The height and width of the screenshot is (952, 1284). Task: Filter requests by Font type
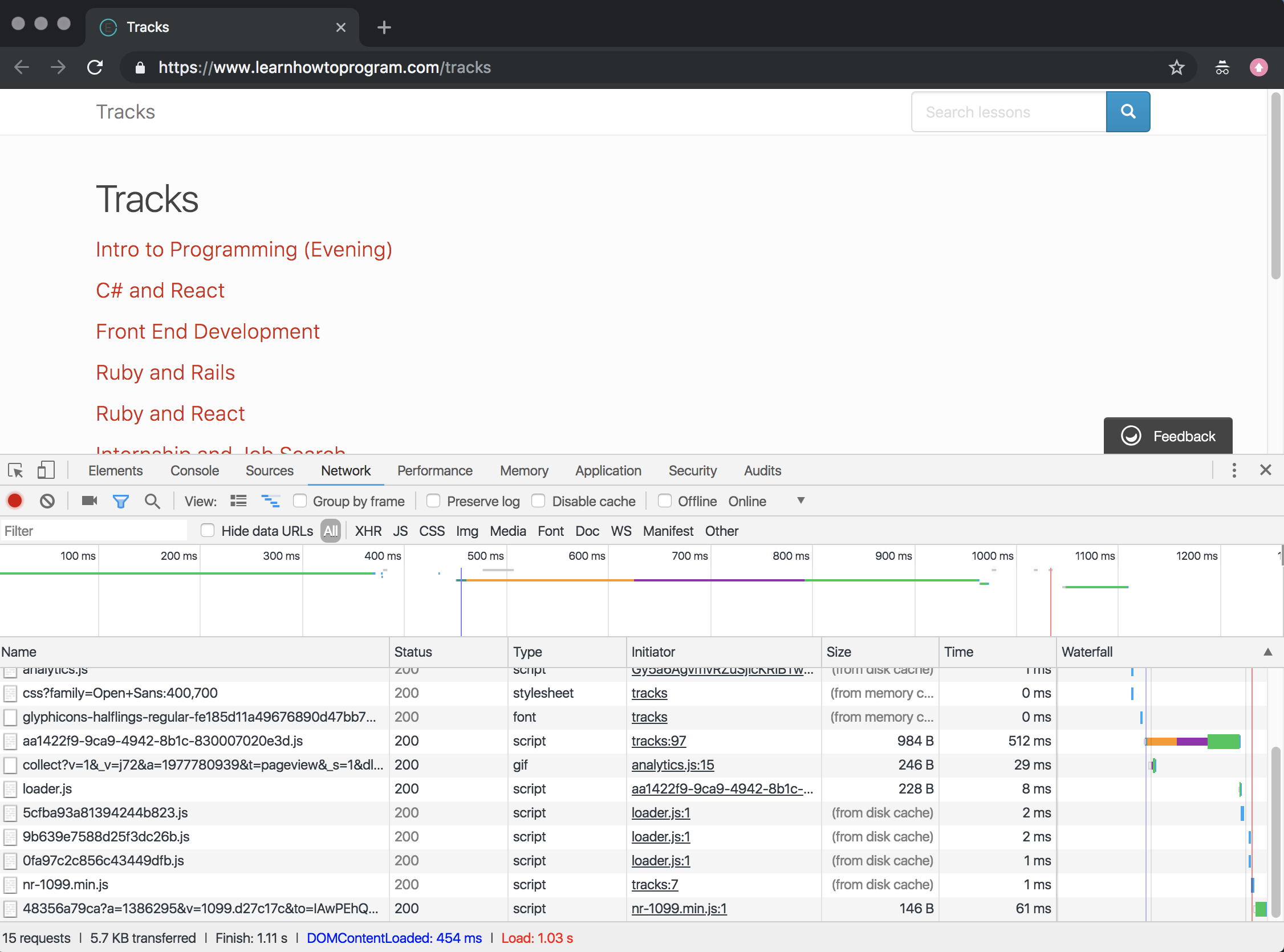tap(550, 531)
